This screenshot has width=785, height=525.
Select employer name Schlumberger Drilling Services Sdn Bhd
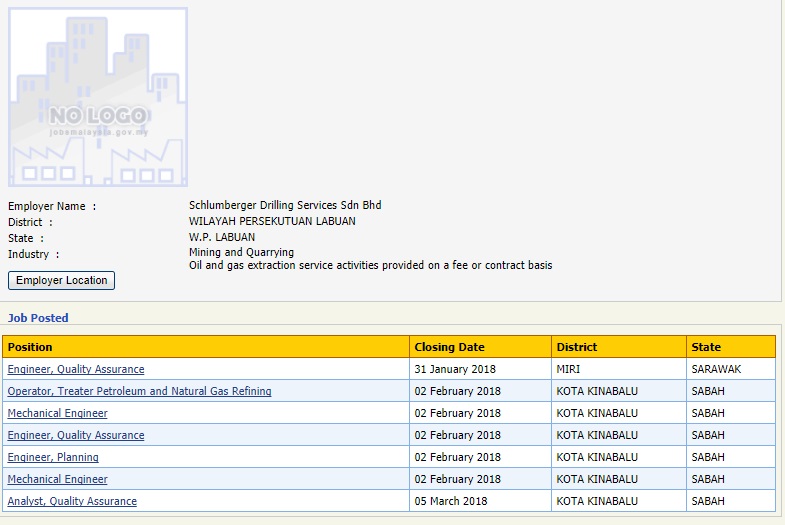(x=285, y=205)
